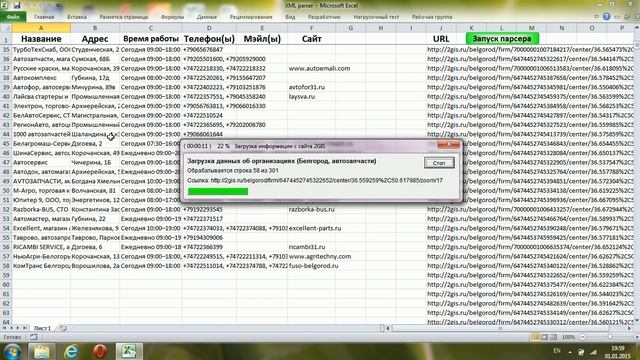Close the progress dialog with red X
This screenshot has width=640, height=360.
(449, 144)
